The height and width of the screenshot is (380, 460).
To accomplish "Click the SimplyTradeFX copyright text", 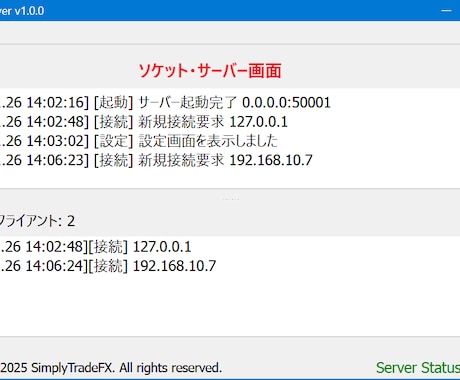I will [111, 368].
